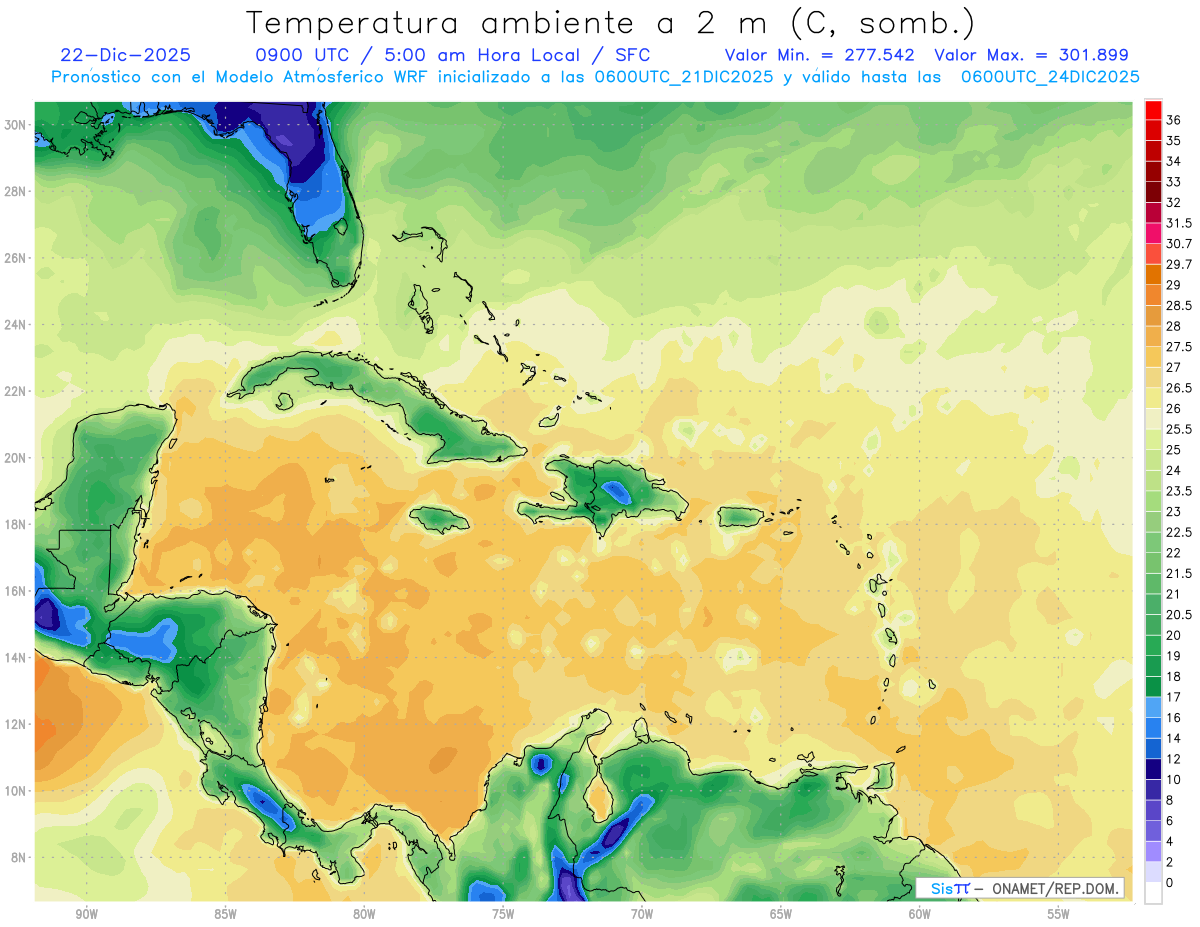
Task: Click legend value "21.5"
Action: (1179, 573)
